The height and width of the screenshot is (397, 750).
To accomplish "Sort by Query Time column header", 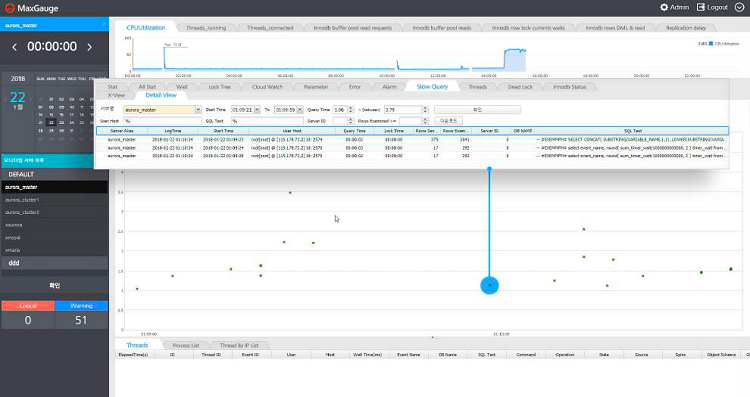I will (x=354, y=131).
